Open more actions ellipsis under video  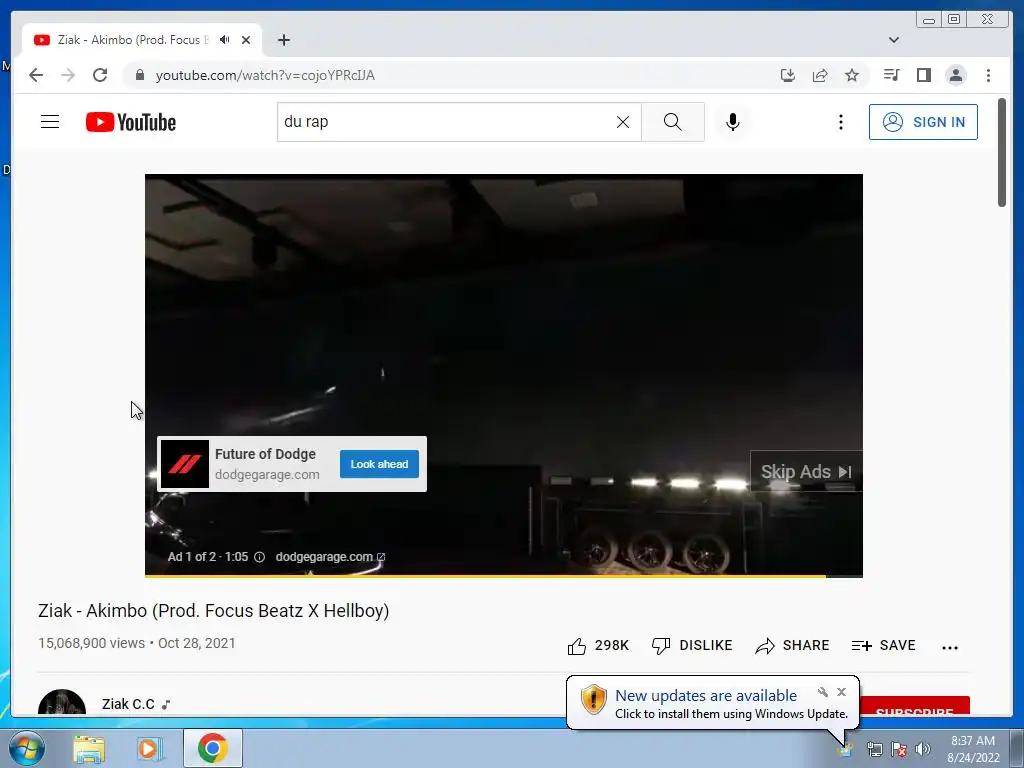950,647
